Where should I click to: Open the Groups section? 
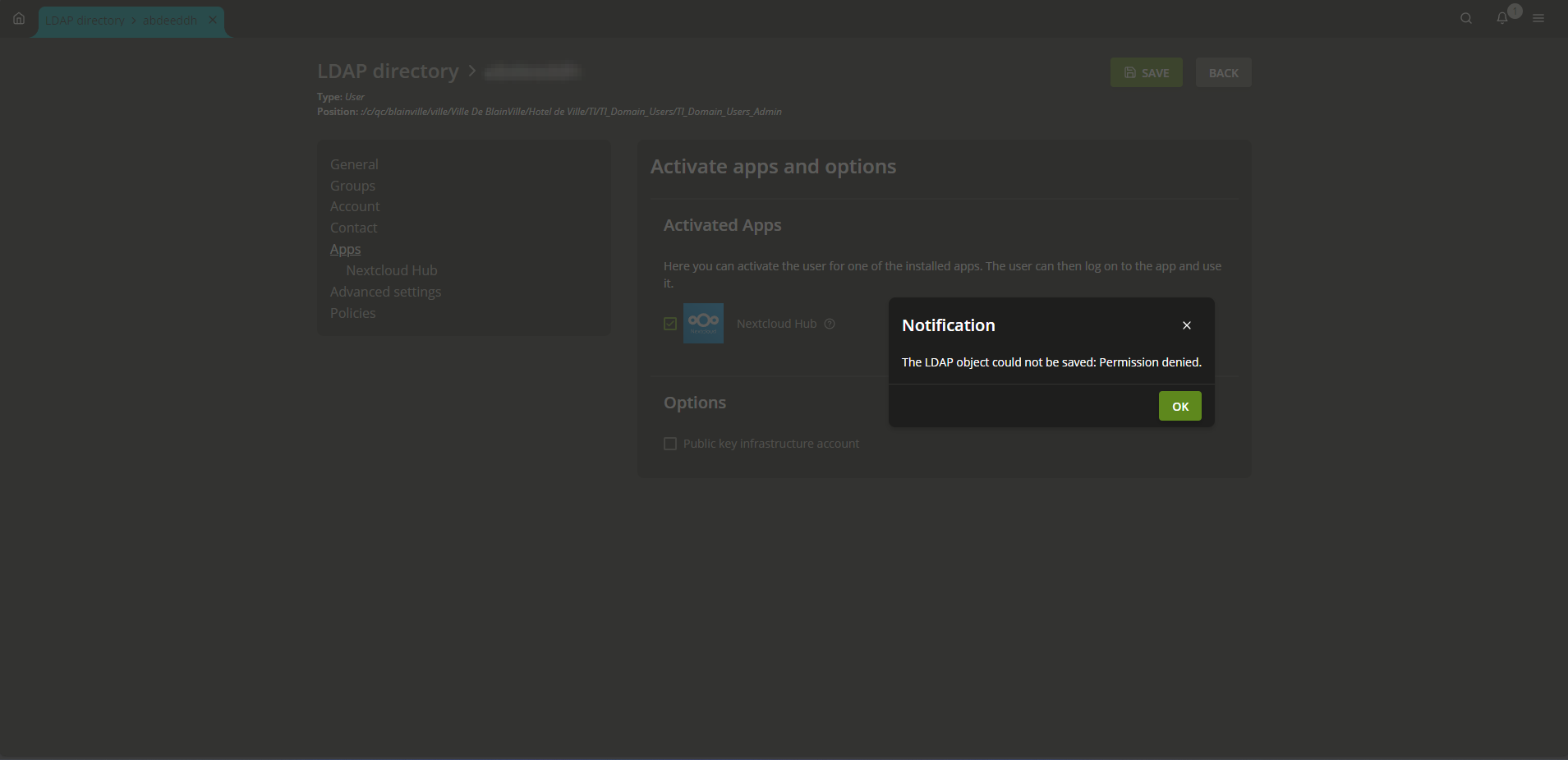(x=352, y=186)
